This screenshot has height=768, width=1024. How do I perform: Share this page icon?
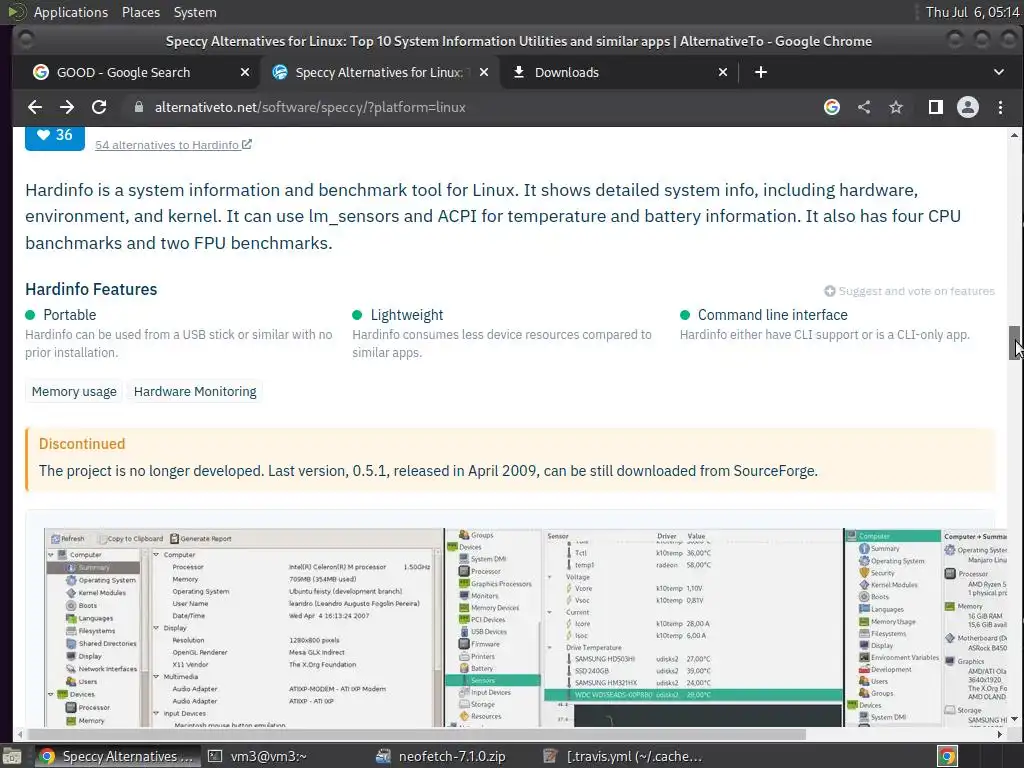[864, 107]
